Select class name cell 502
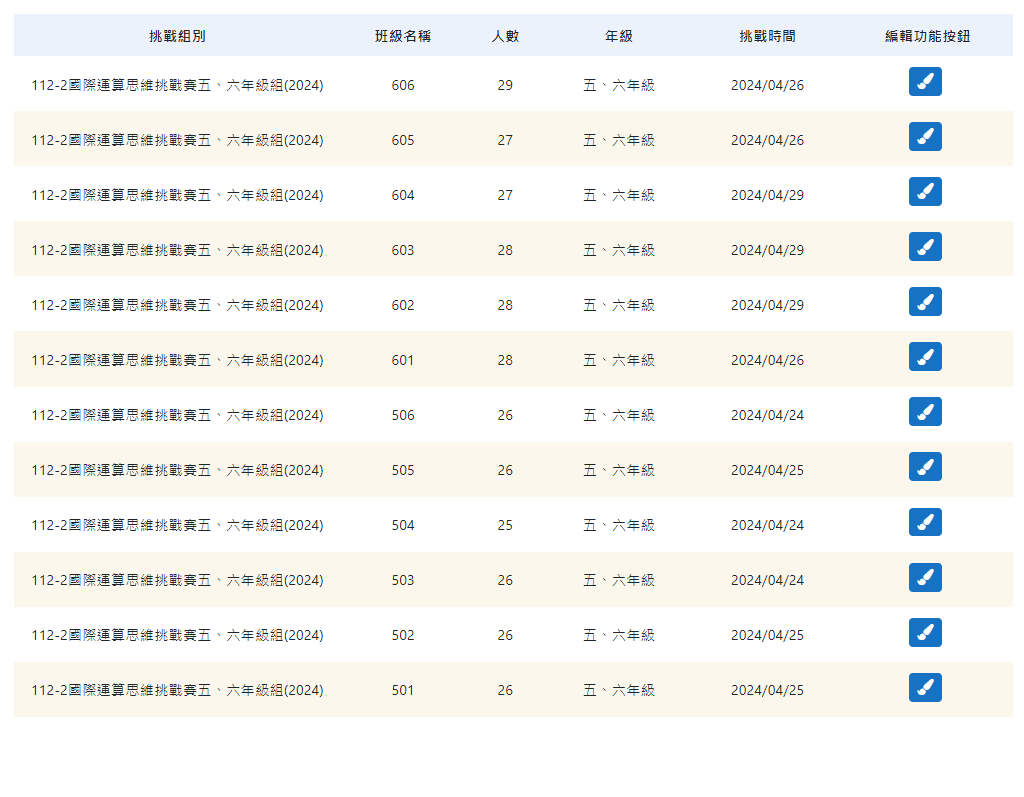The image size is (1024, 797). pos(403,635)
